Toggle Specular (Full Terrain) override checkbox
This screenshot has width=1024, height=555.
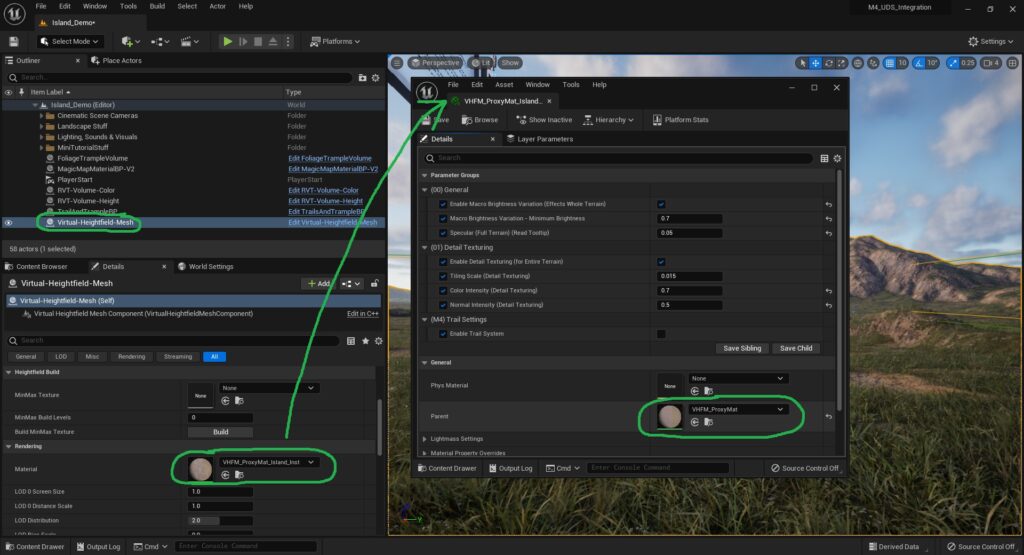(443, 233)
